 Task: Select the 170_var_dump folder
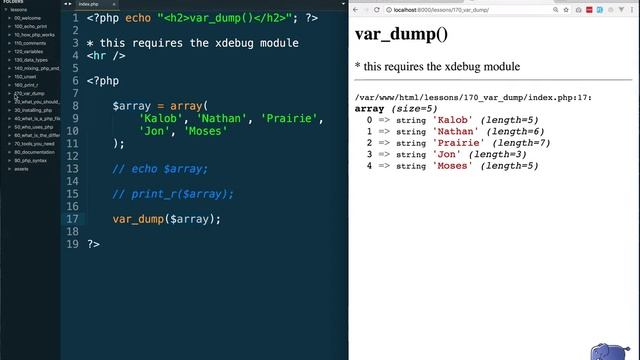(x=29, y=93)
